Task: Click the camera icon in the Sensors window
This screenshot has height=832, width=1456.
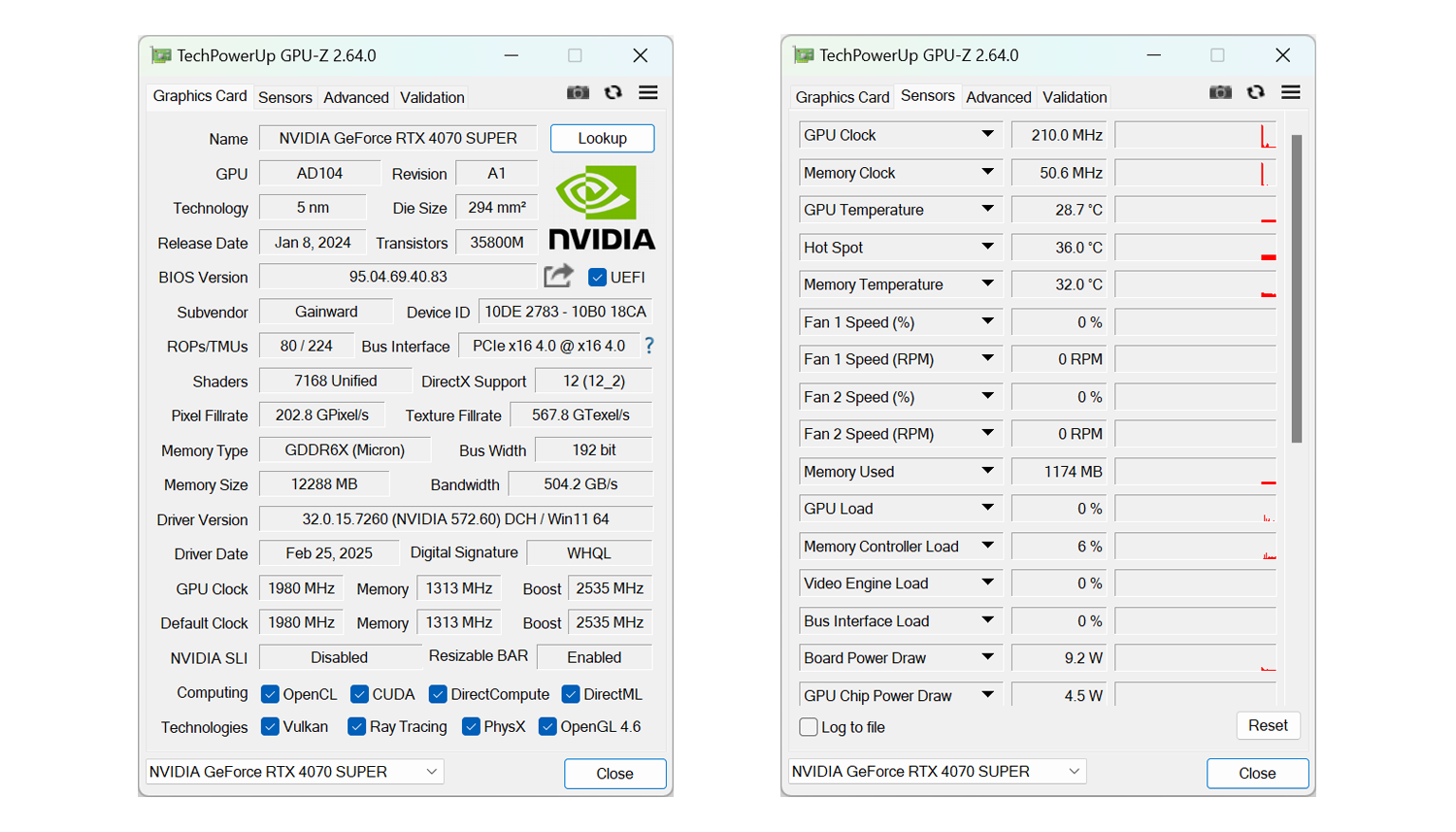Action: tap(1220, 92)
